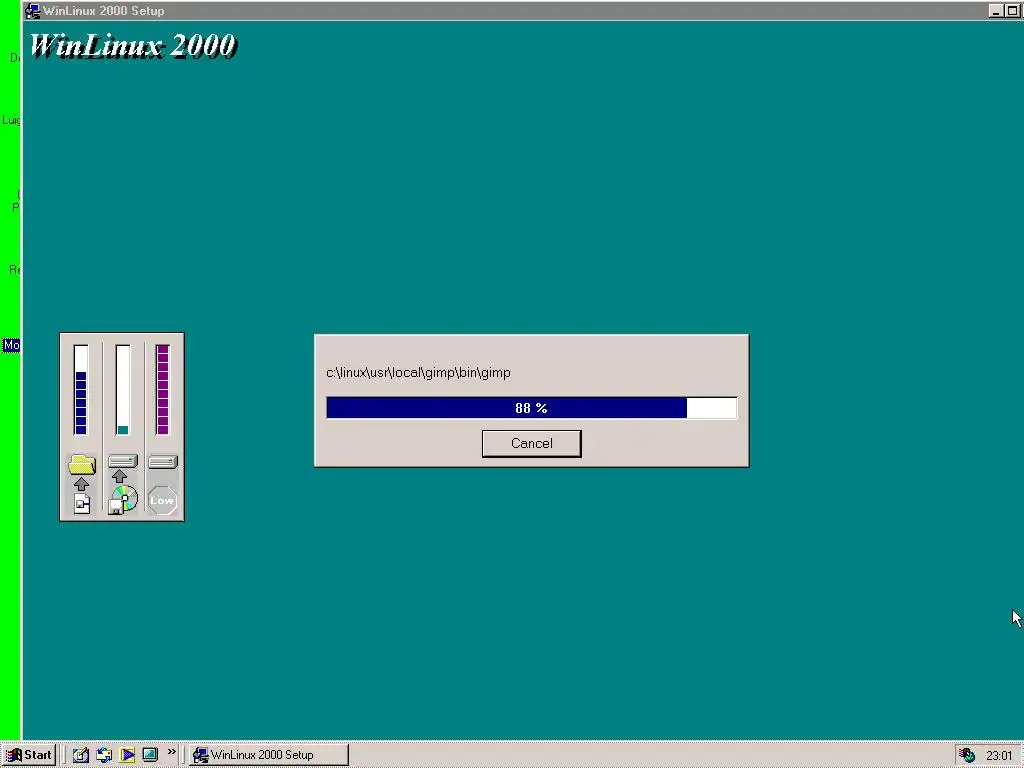Launch the yellow play-arrow quick launch icon
The width and height of the screenshot is (1024, 768).
click(127, 755)
